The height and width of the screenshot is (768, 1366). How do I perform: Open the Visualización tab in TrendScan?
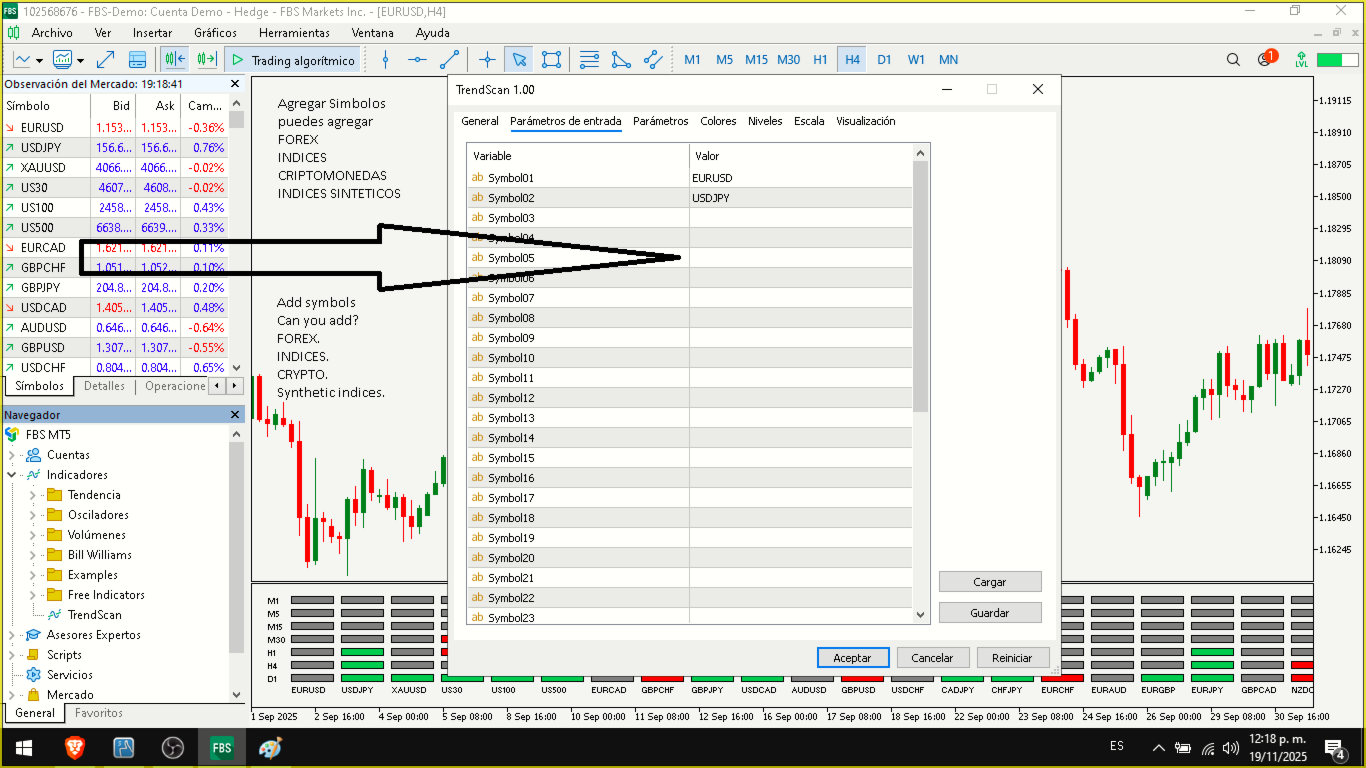point(866,121)
